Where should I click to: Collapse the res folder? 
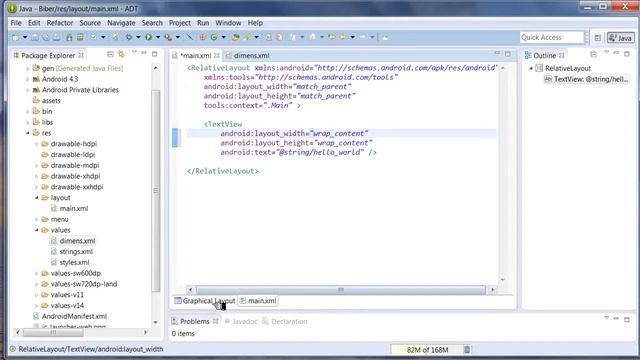point(28,133)
